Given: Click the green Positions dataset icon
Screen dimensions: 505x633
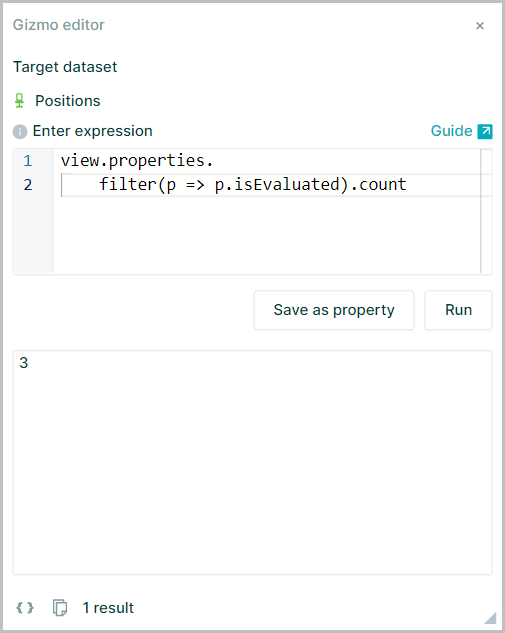Looking at the screenshot, I should [19, 101].
